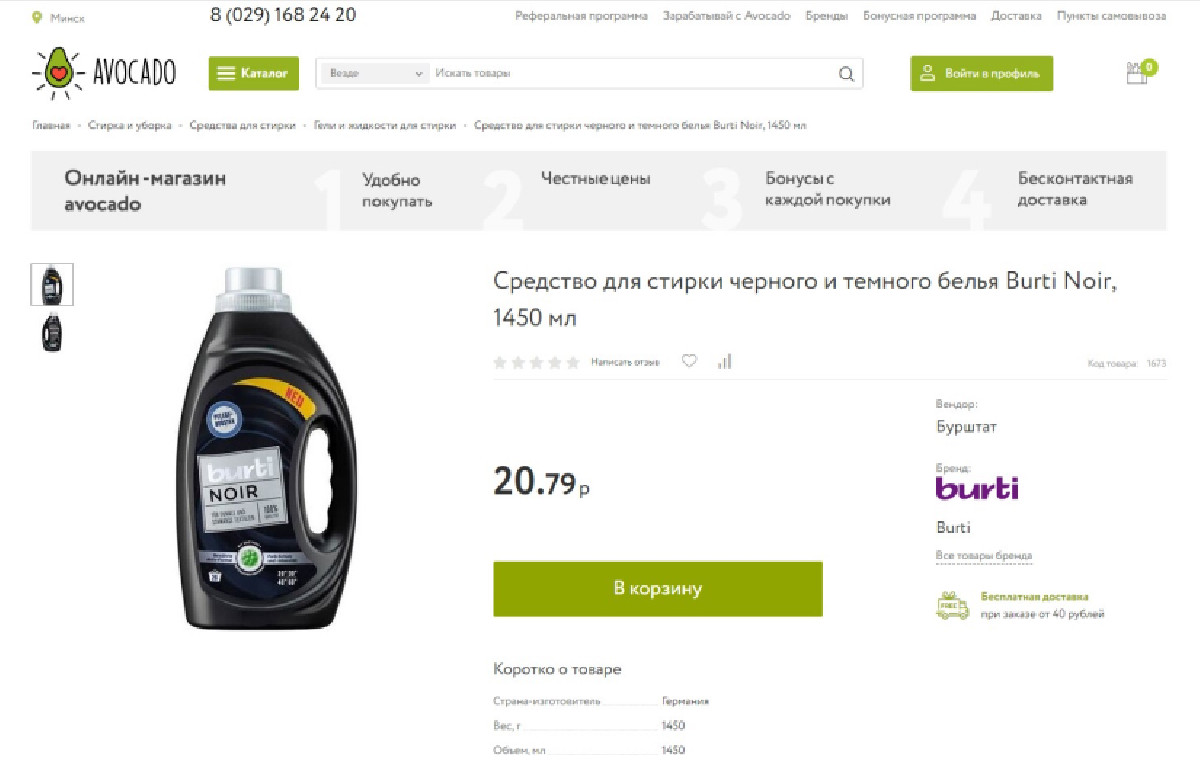Viewport: 1200px width, 763px height.
Task: Click the free delivery truck icon
Action: (952, 606)
